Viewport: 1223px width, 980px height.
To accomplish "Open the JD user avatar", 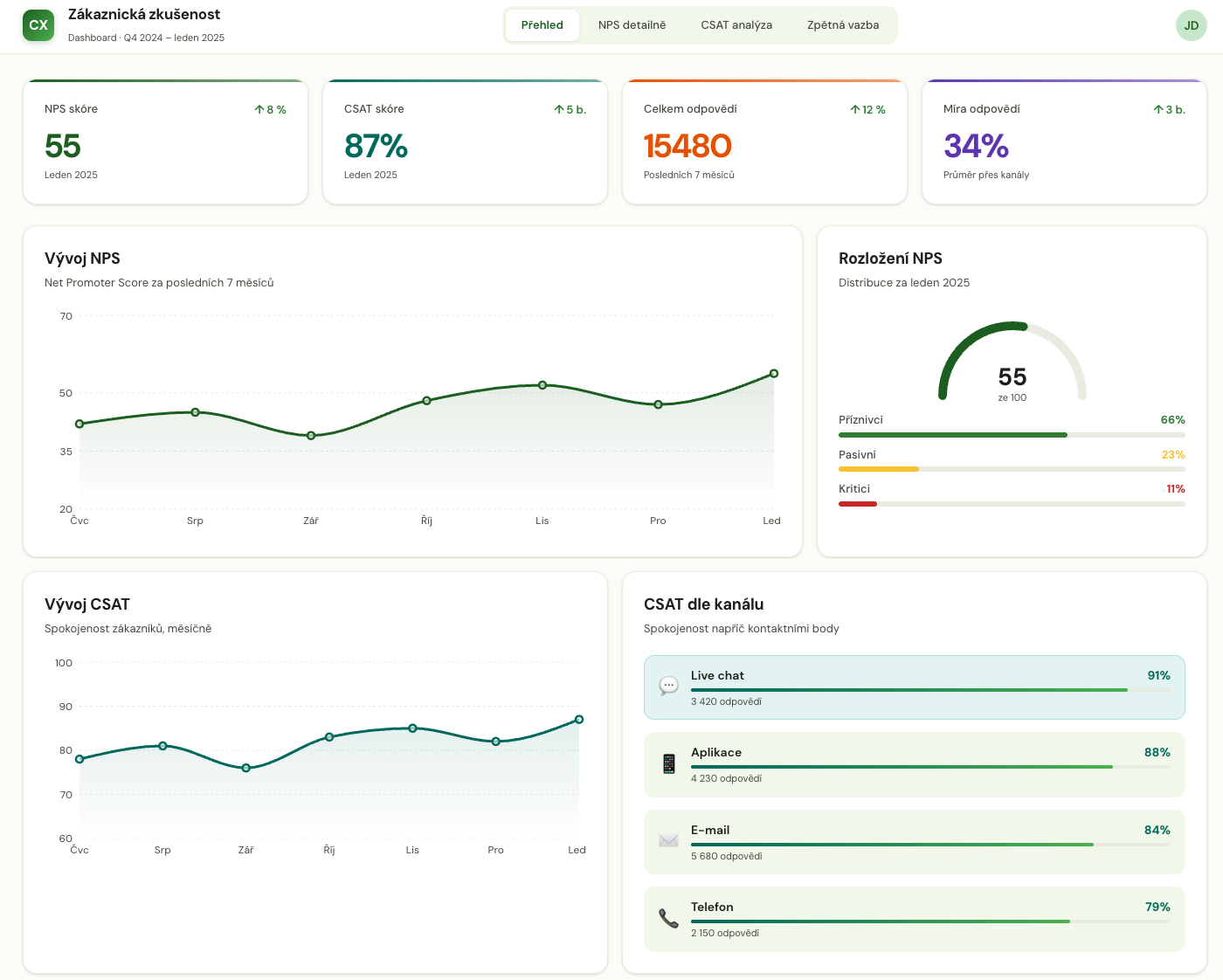I will tap(1191, 25).
